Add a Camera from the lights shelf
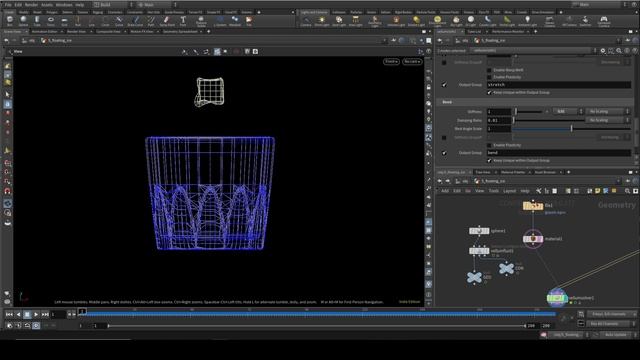 click(306, 21)
